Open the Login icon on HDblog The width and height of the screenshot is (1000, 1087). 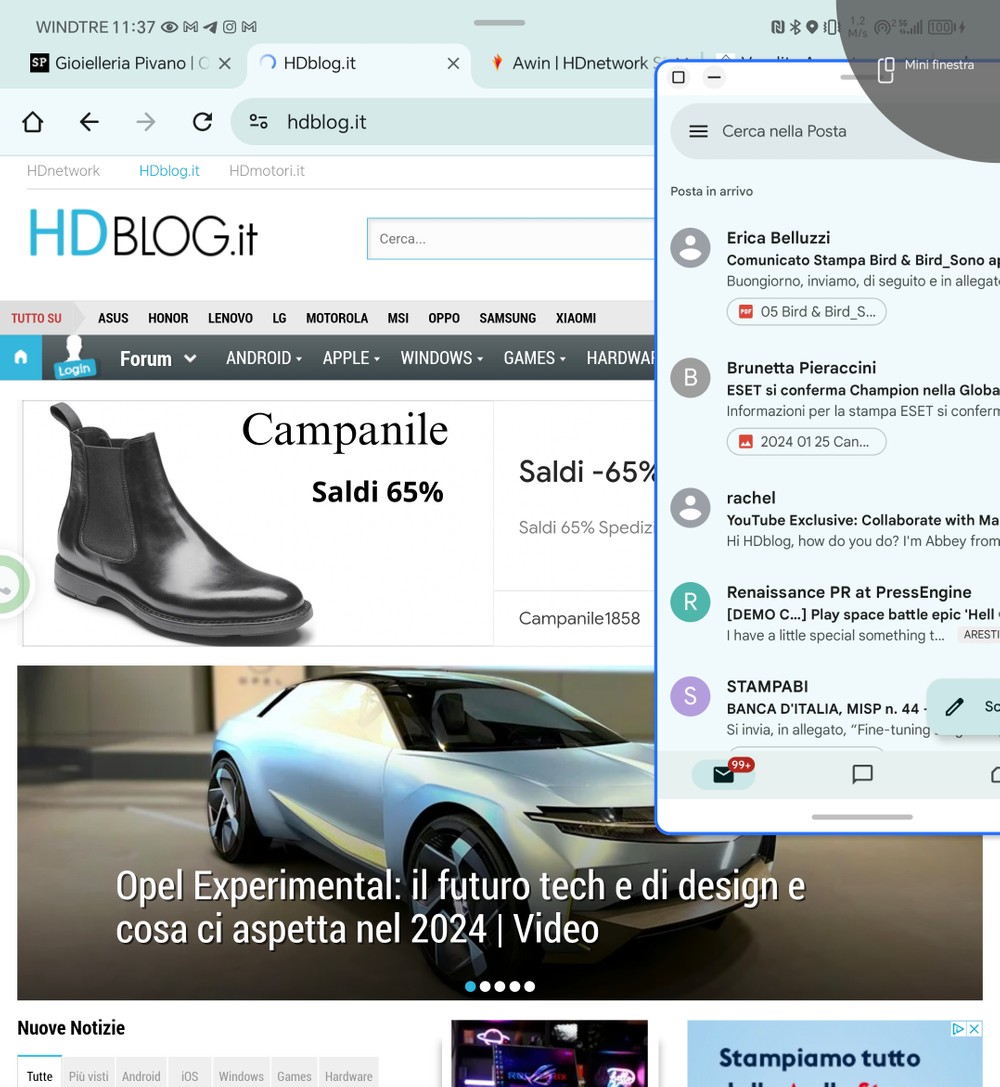click(73, 357)
